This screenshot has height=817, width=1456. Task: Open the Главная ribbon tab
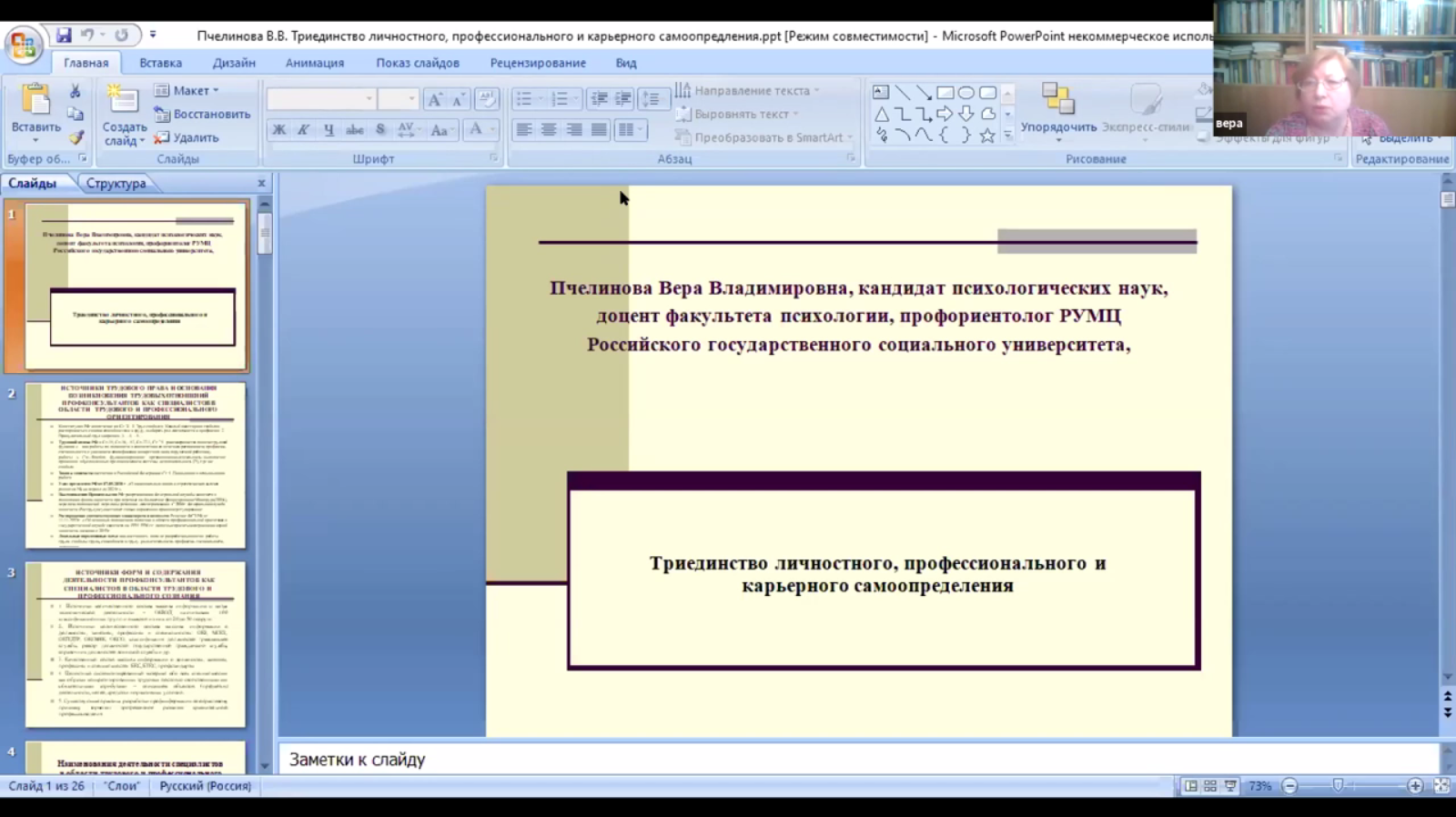[86, 63]
